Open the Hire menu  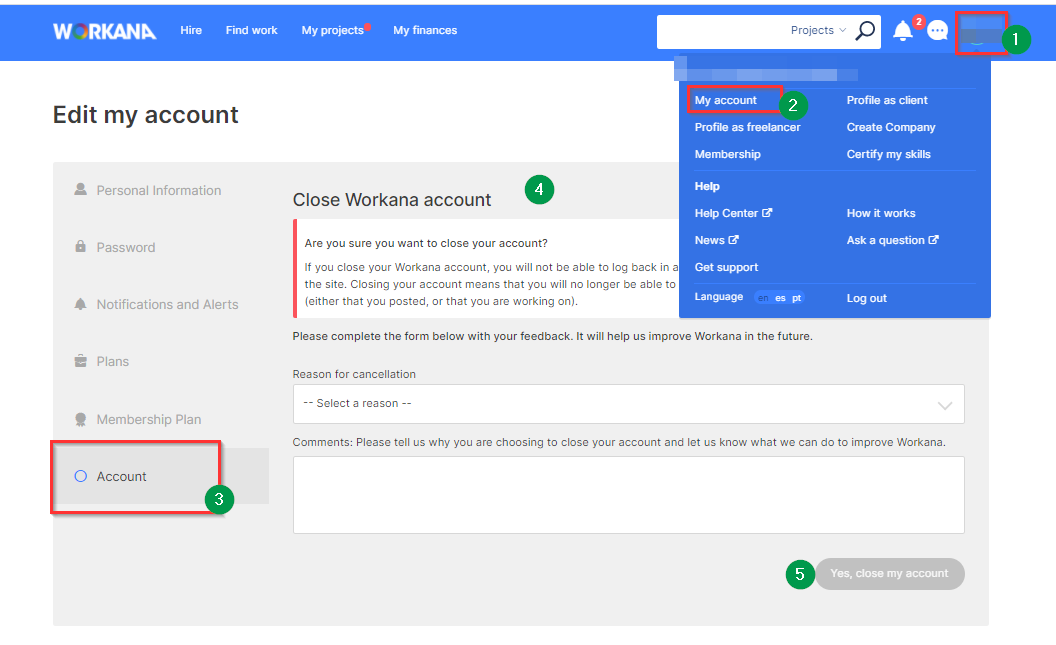(x=191, y=30)
